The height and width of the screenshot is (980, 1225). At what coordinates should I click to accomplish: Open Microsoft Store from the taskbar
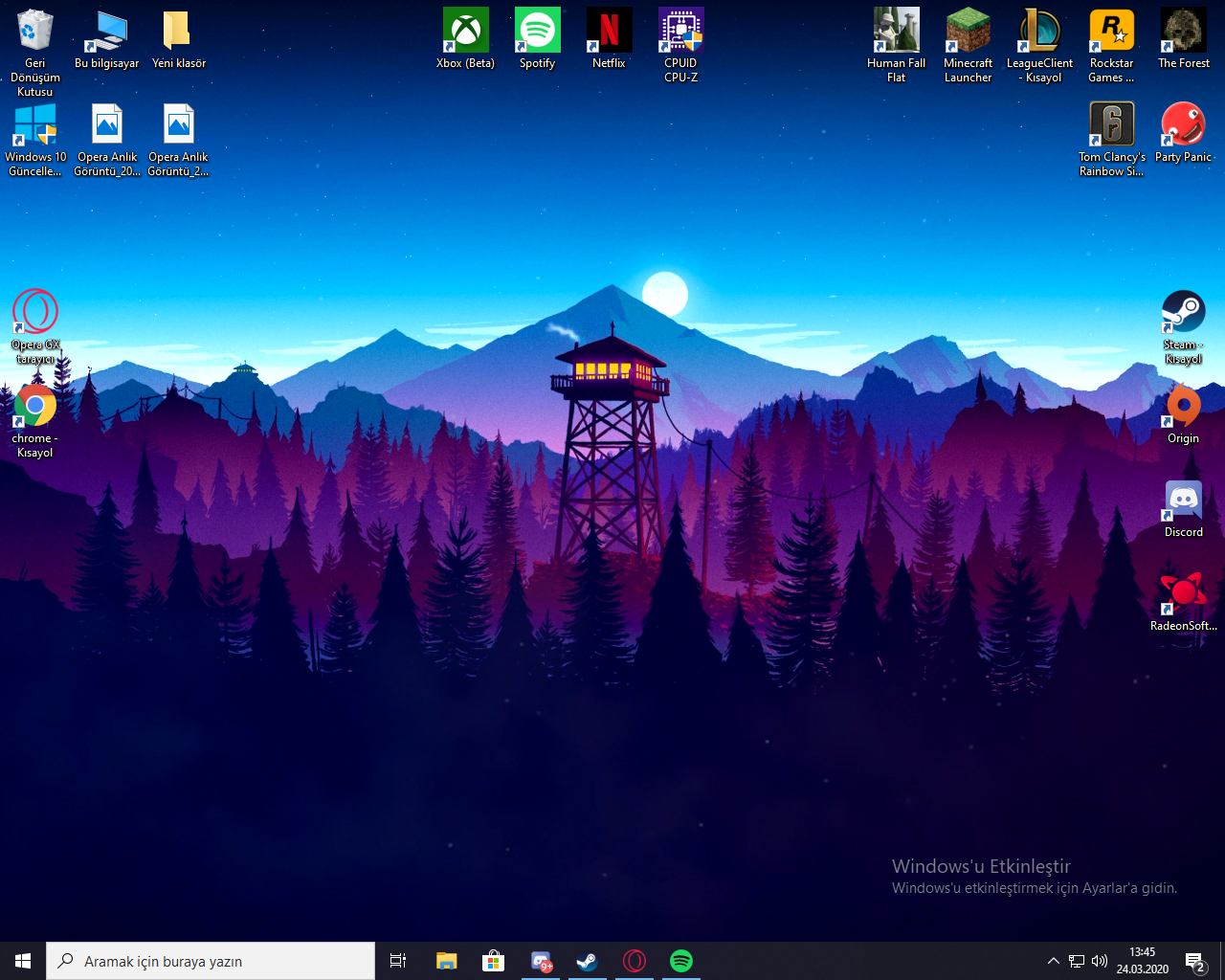(x=493, y=961)
